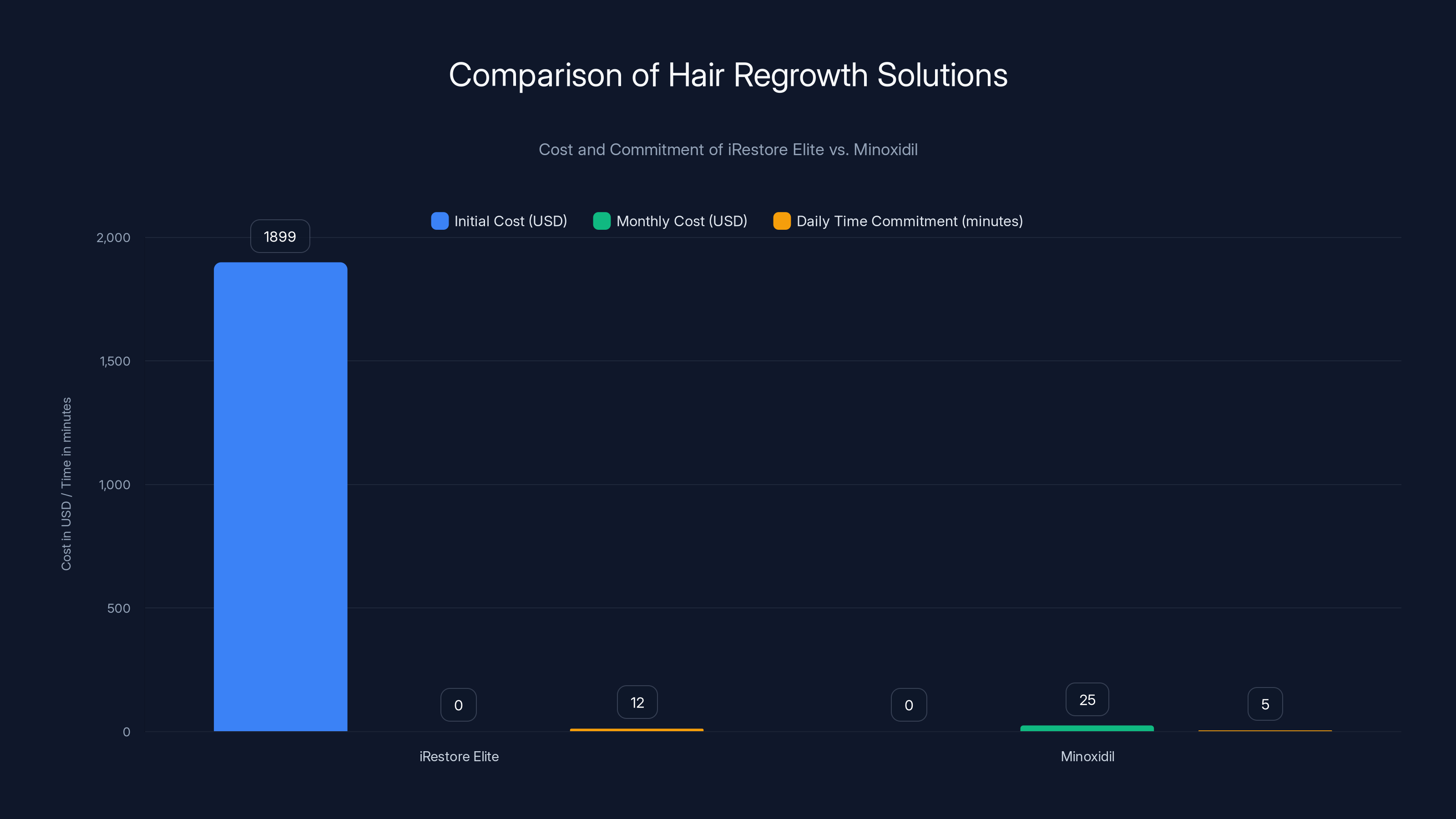
Task: Click the orange Daily Time Commitment legend swatch
Action: pos(782,221)
